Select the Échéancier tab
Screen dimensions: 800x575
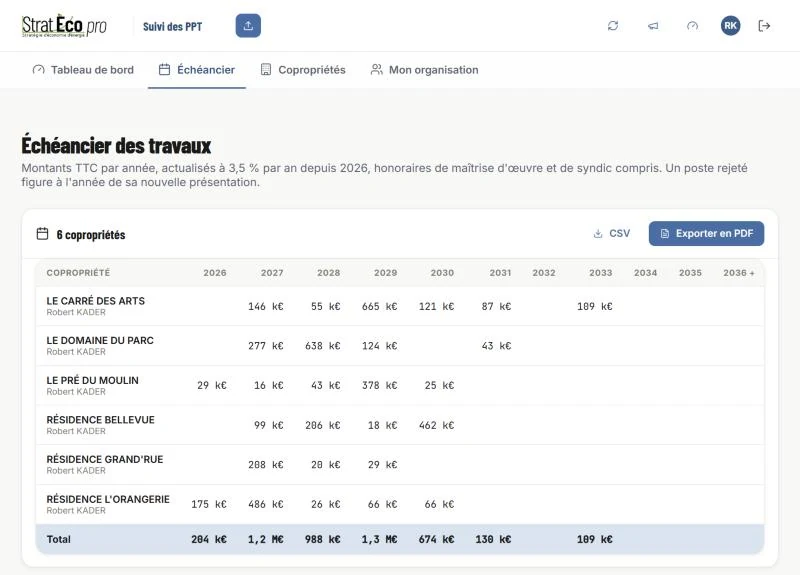[197, 70]
